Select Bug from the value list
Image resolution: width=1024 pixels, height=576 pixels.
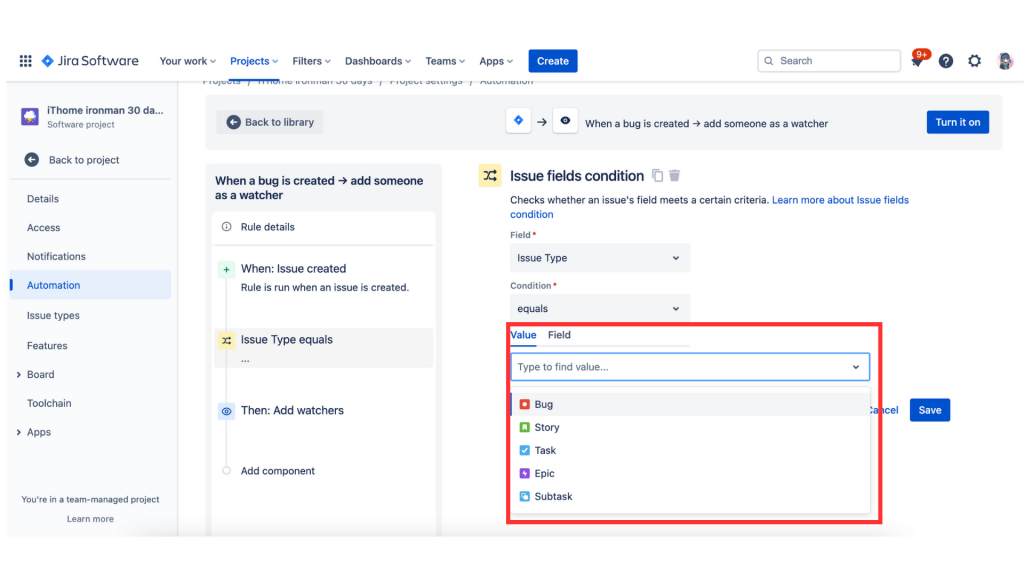(x=690, y=404)
